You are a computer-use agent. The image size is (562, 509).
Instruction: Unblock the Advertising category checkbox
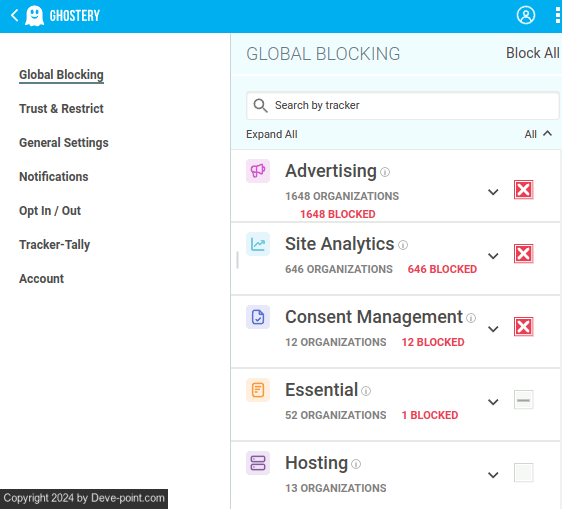point(524,190)
